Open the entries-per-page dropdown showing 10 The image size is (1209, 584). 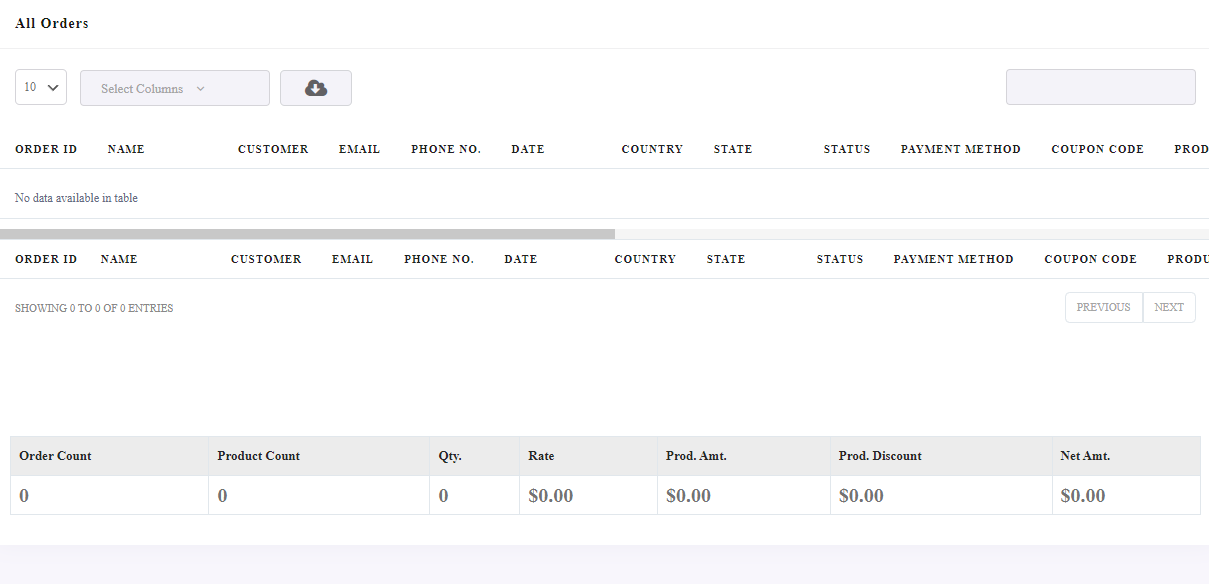tap(40, 87)
